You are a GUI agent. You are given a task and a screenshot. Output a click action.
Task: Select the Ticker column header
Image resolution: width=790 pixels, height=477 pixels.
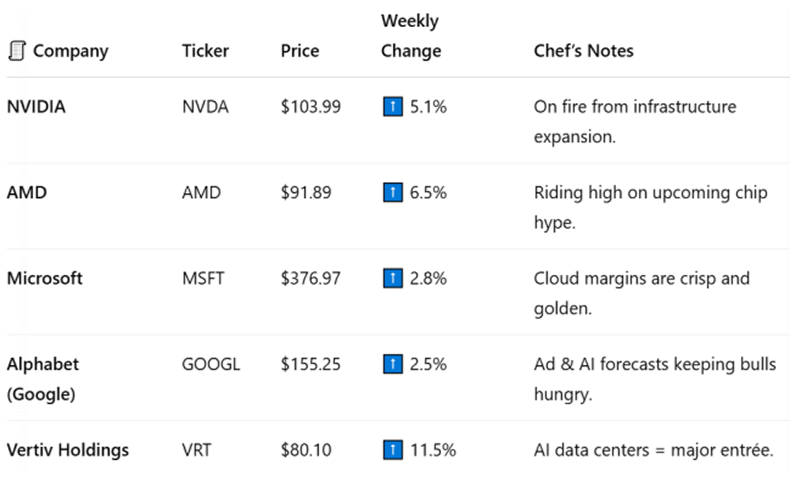205,51
